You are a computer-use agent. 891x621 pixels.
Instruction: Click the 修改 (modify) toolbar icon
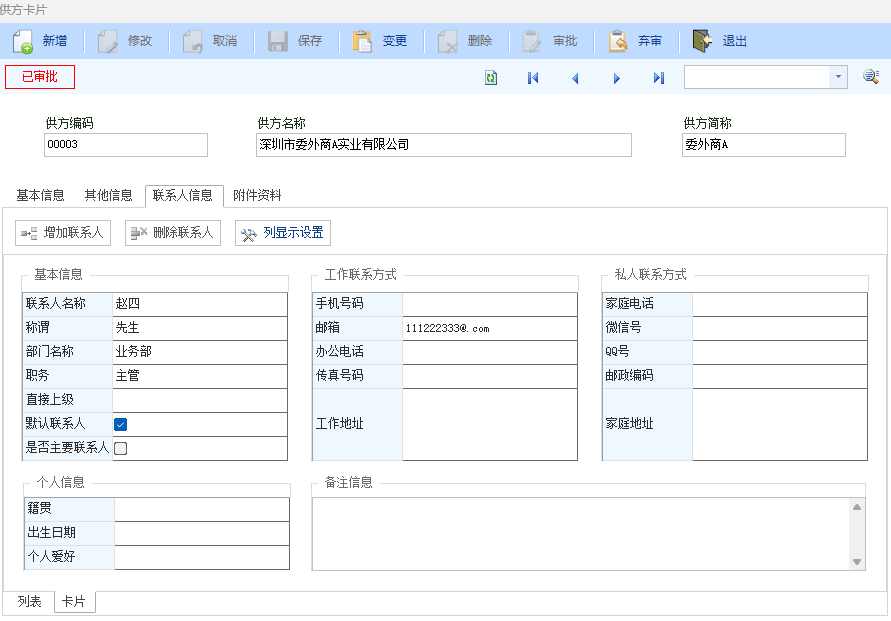[x=107, y=41]
